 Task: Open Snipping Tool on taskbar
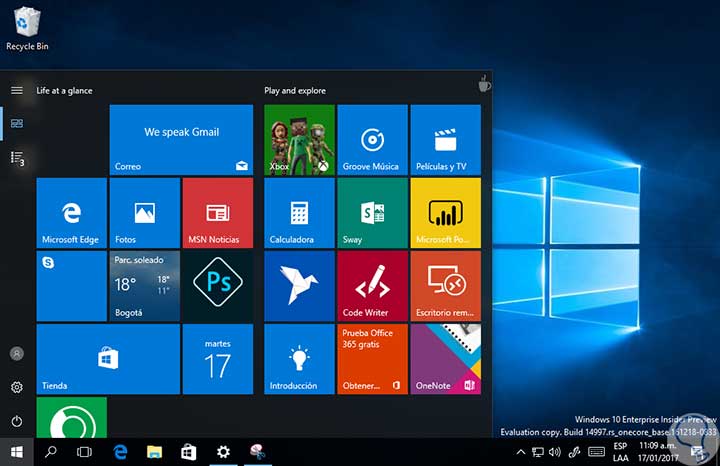(258, 452)
